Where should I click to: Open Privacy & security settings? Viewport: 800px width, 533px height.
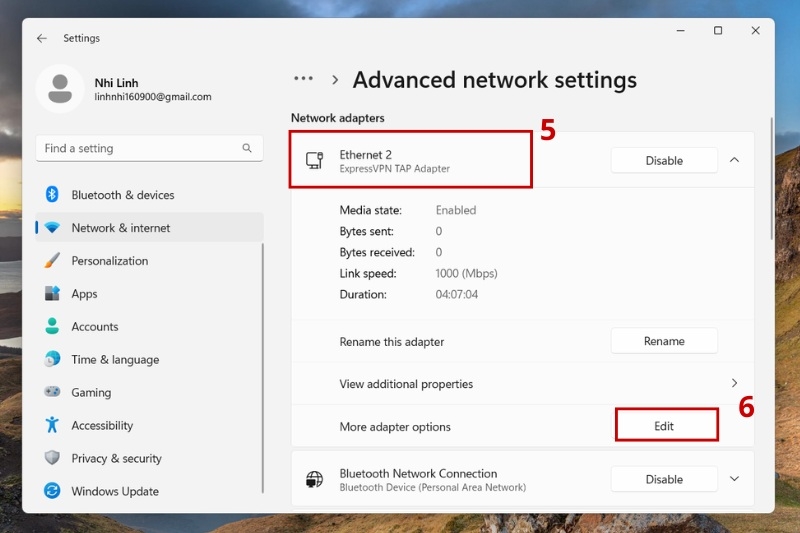tap(149, 458)
